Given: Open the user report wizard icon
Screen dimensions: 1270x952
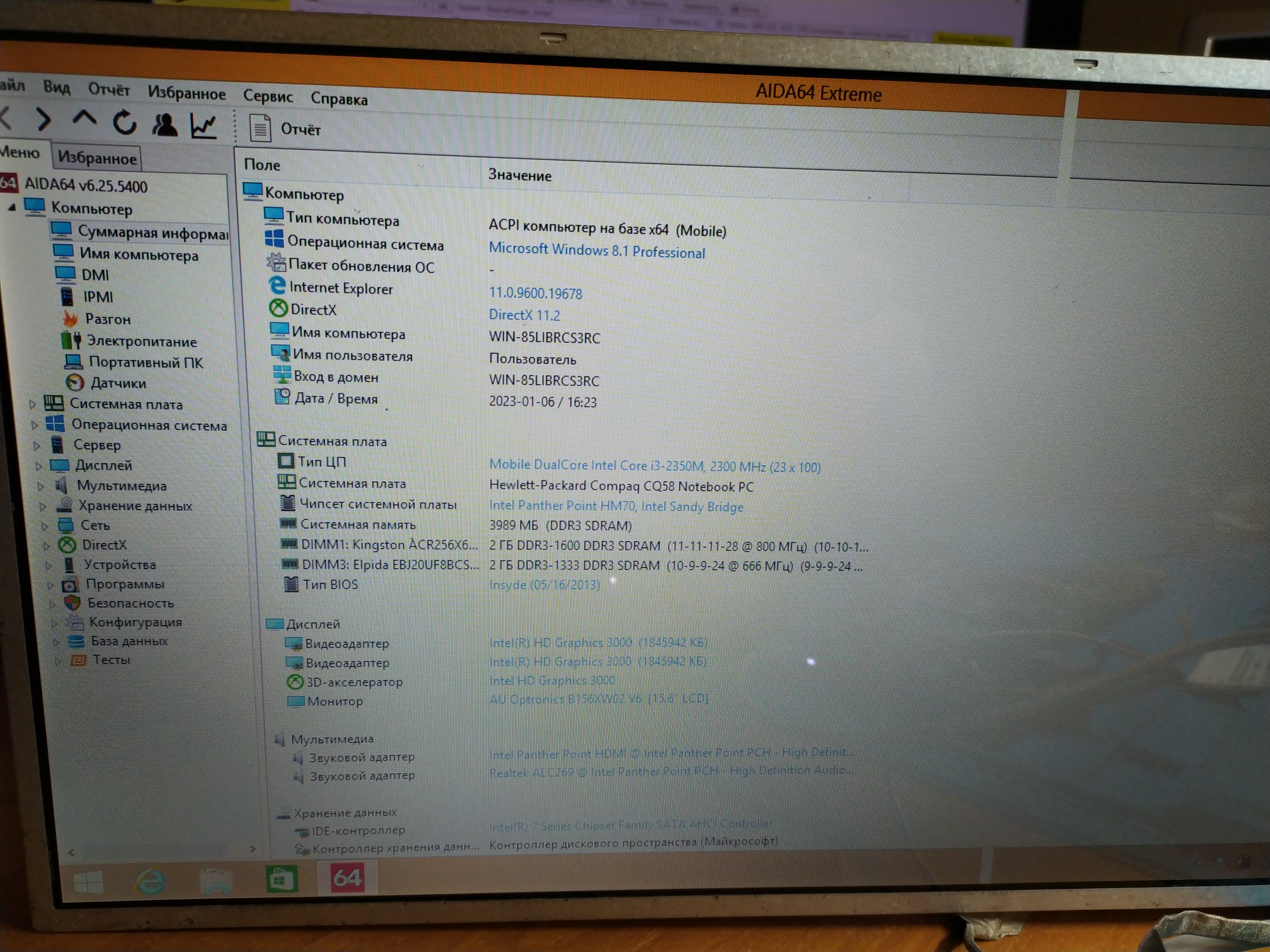Looking at the screenshot, I should (165, 124).
